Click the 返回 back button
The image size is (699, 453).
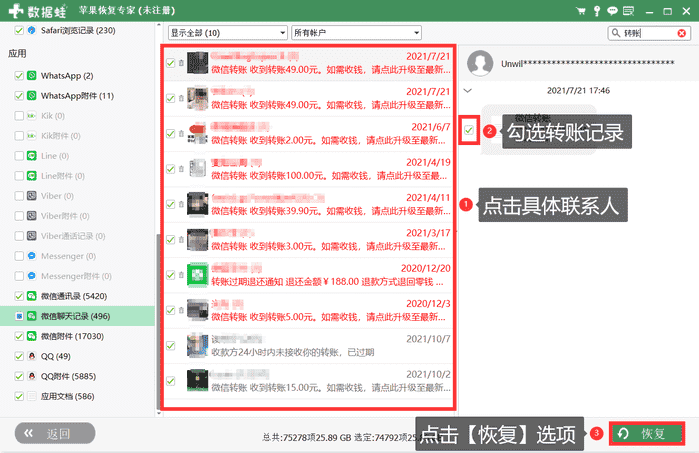pyautogui.click(x=55, y=433)
